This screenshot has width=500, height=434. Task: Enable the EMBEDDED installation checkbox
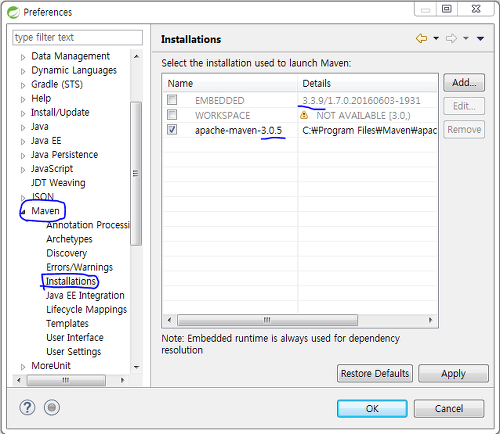pyautogui.click(x=172, y=100)
